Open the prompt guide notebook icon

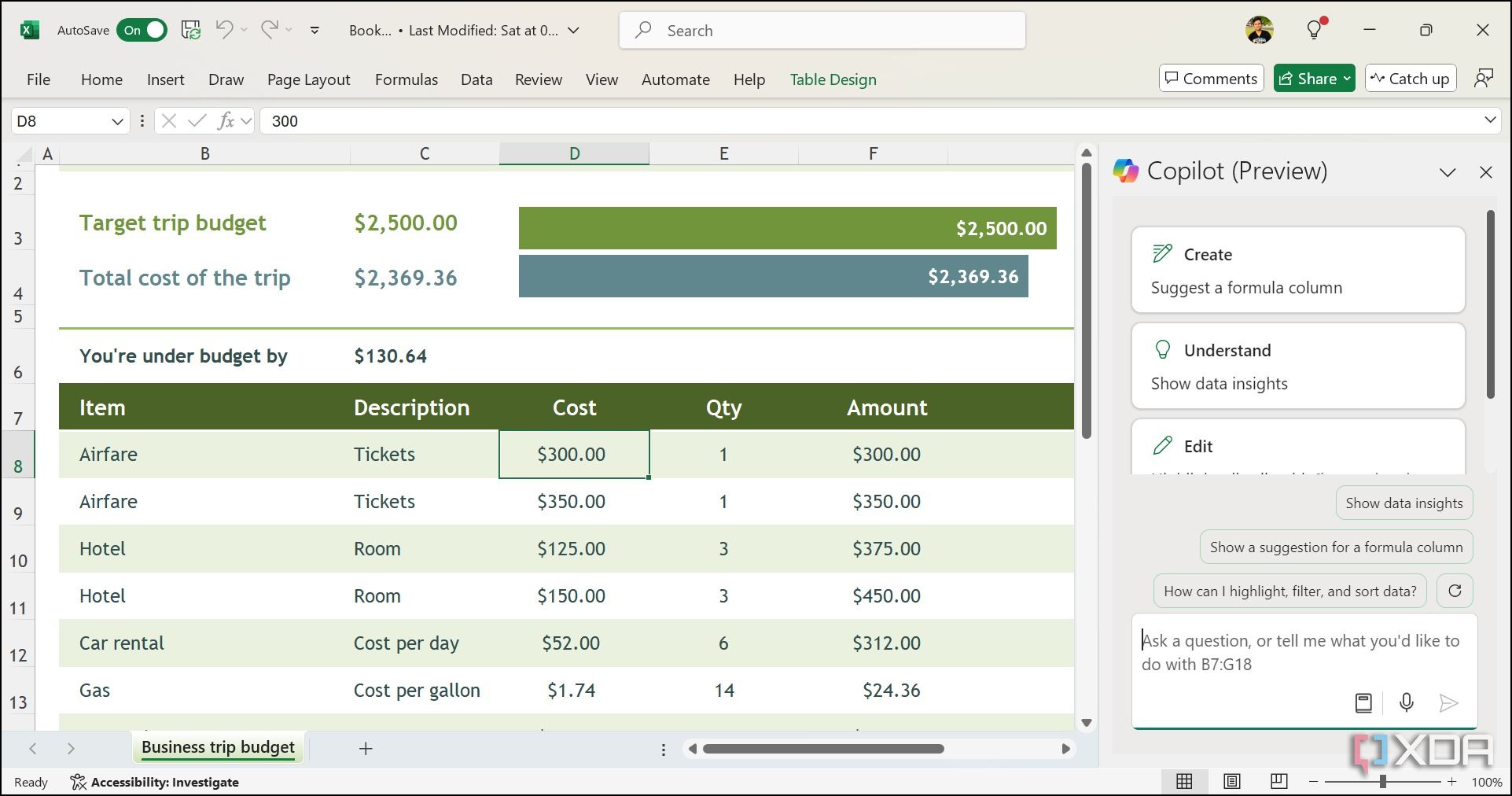coord(1363,702)
